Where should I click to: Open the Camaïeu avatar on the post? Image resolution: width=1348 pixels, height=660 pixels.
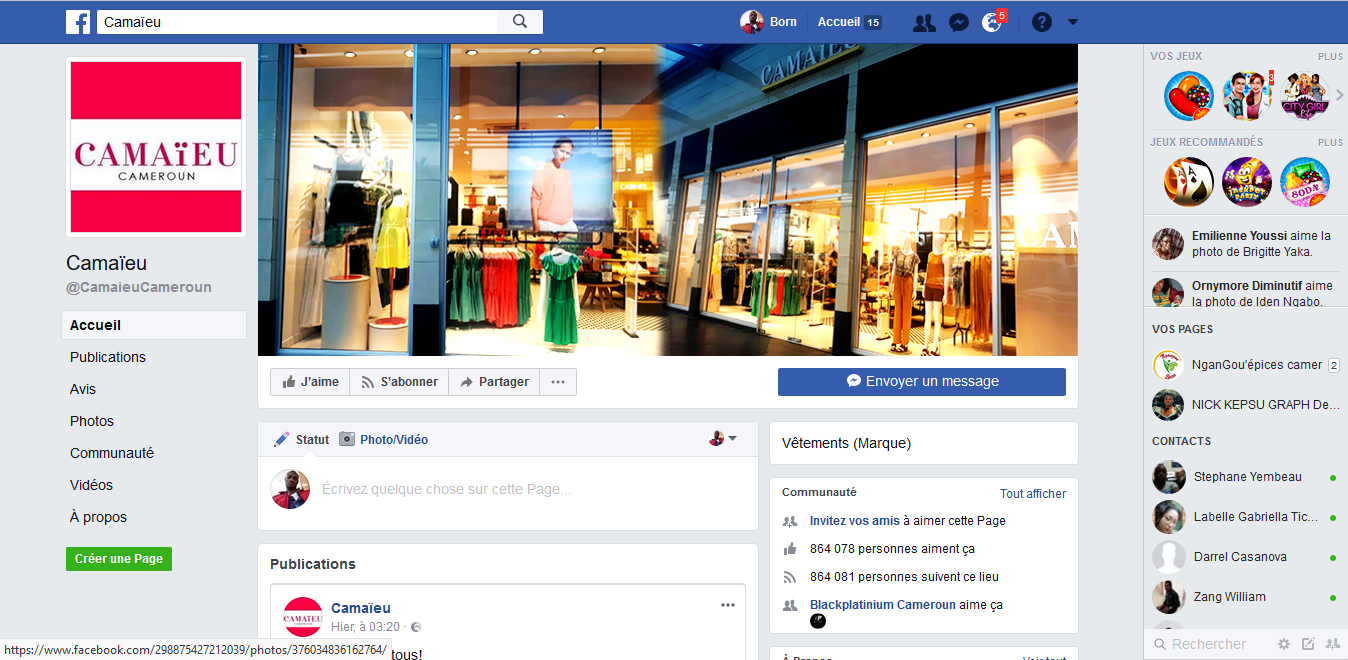click(303, 617)
